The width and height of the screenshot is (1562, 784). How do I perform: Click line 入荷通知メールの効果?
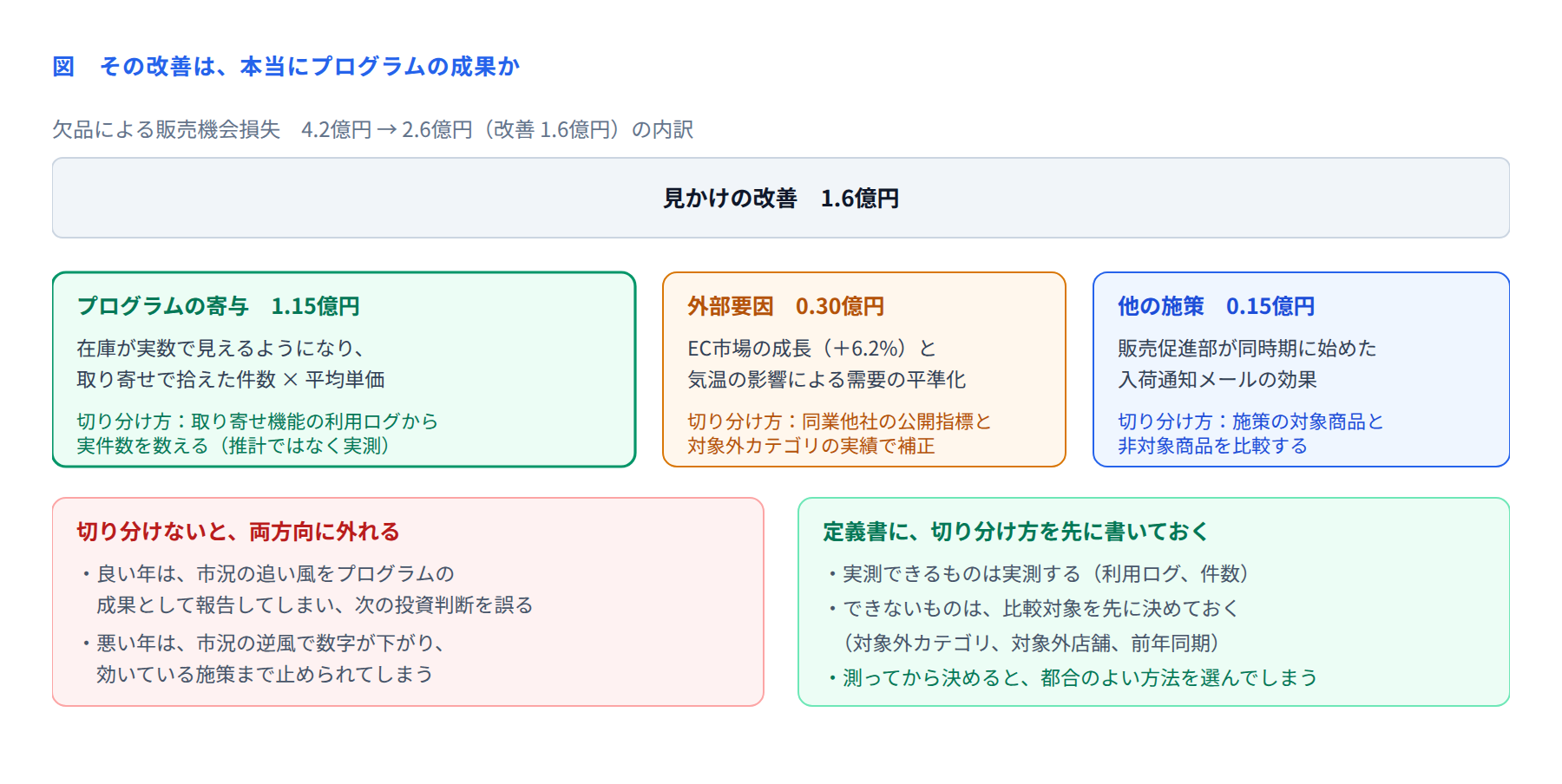1217,379
